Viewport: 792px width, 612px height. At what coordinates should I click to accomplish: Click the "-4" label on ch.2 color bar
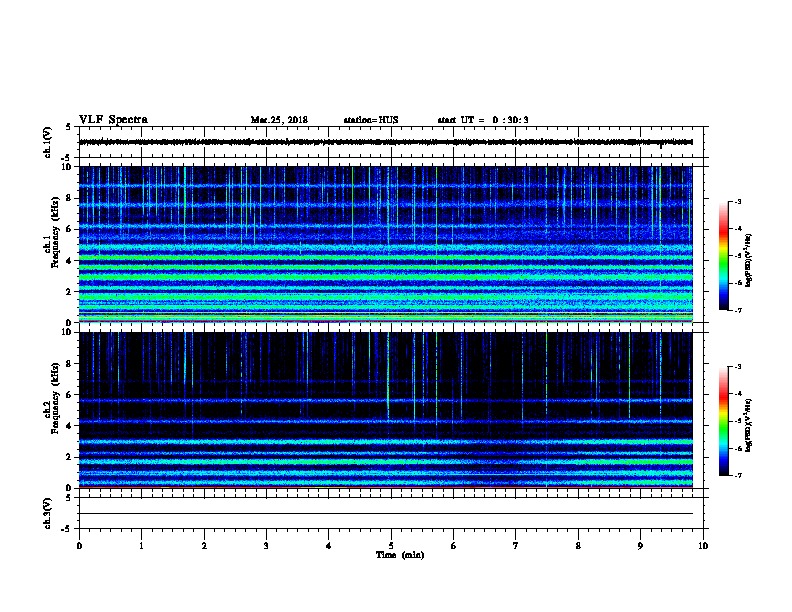[738, 394]
